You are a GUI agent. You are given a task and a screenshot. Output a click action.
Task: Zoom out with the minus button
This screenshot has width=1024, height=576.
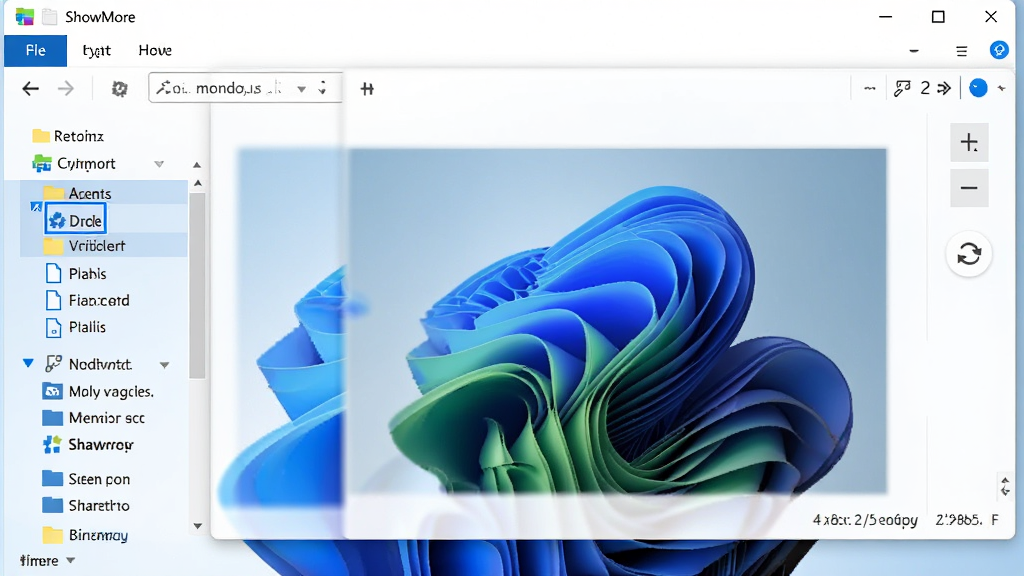[969, 188]
